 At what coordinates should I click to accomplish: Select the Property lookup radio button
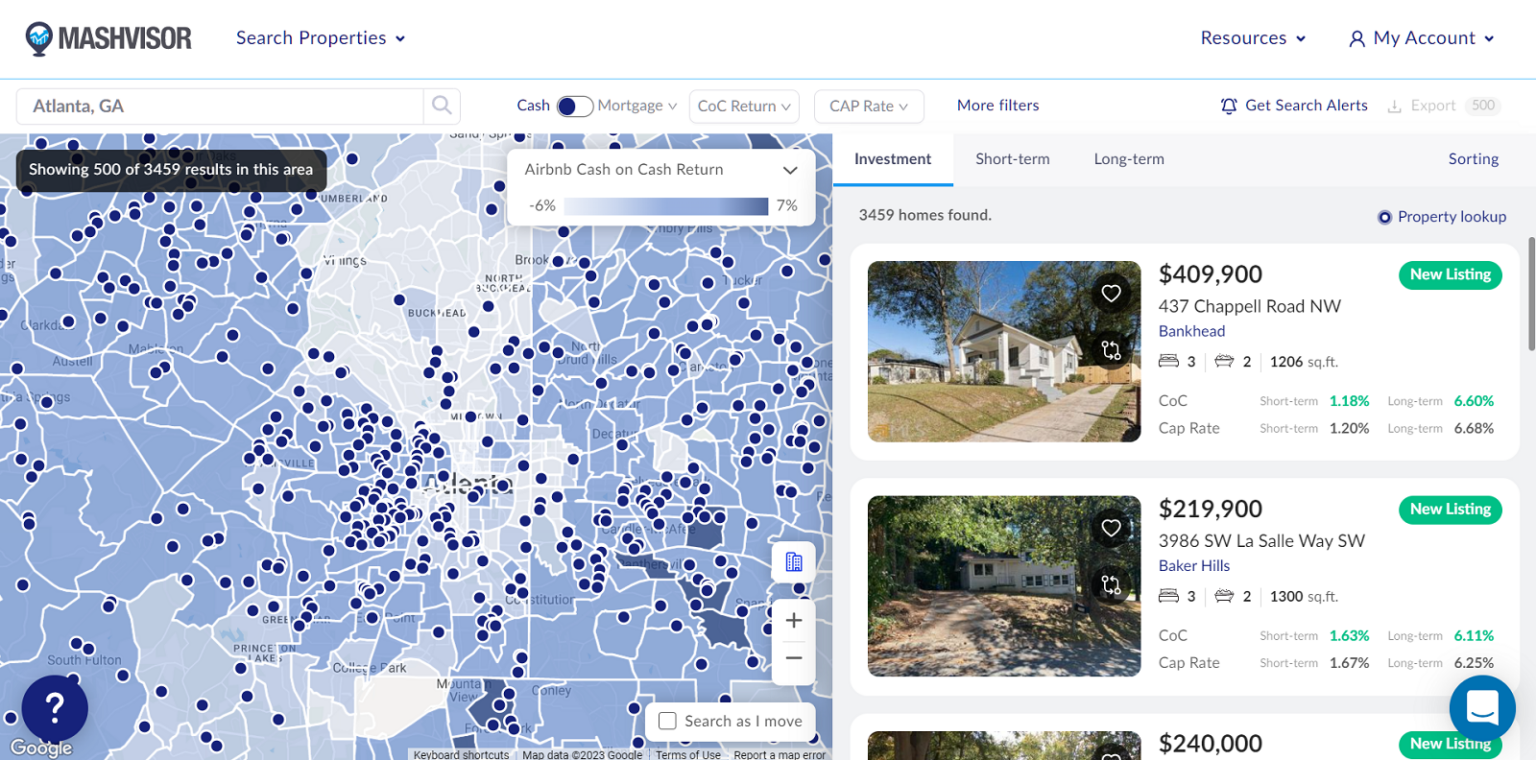point(1384,216)
